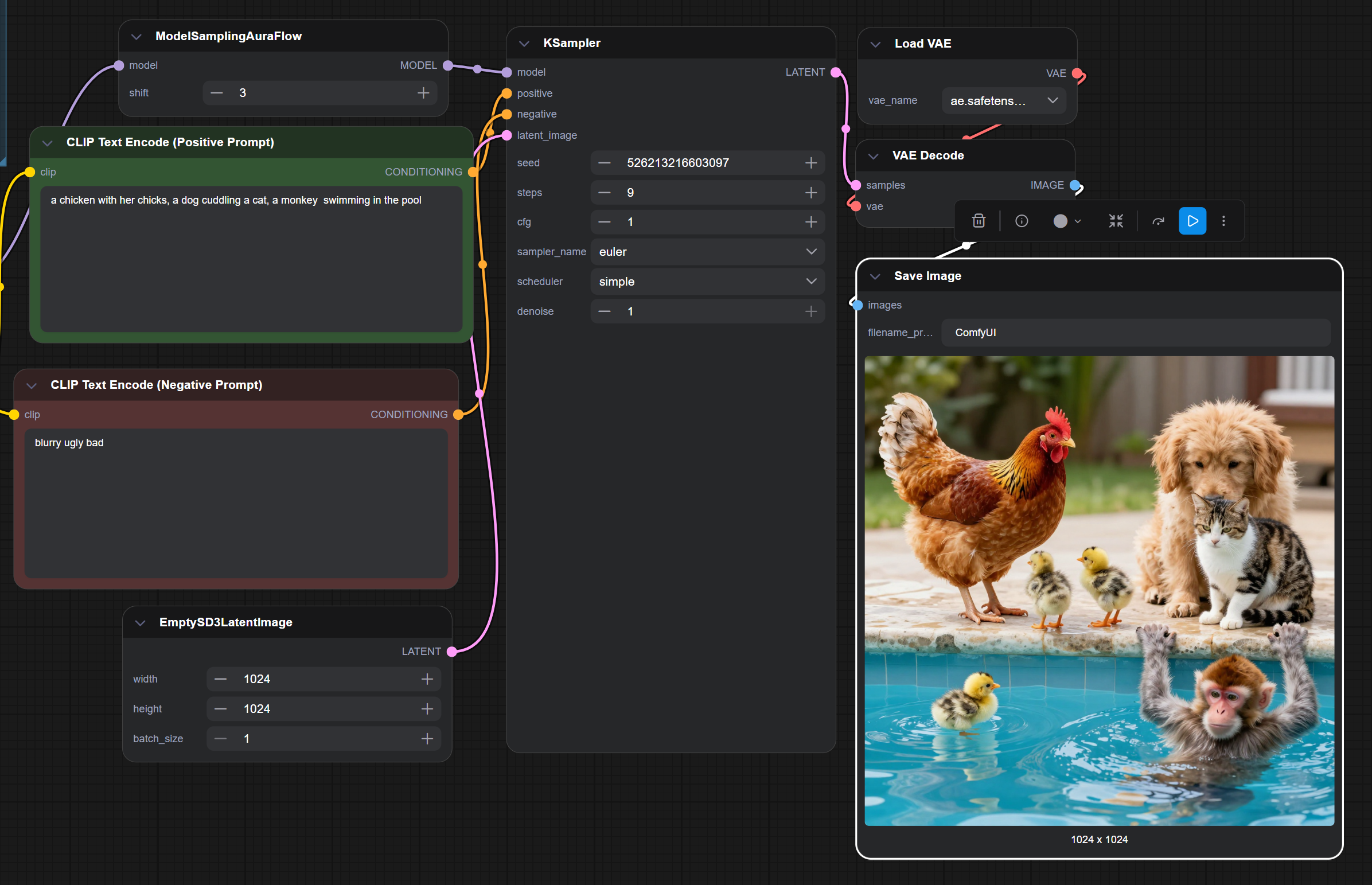
Task: Open the scheduler dropdown showing simple
Action: click(x=707, y=282)
